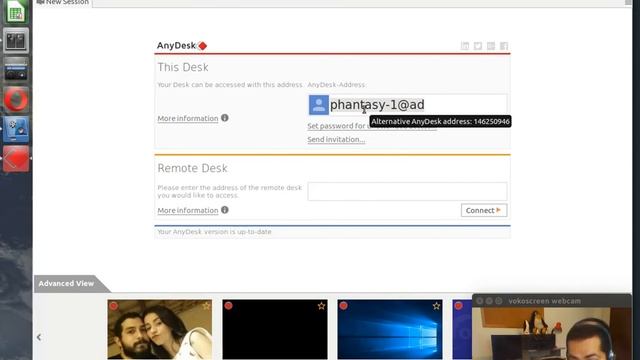Open the workspace switcher dock icon
Screen dimensions: 640x360
click(x=16, y=40)
